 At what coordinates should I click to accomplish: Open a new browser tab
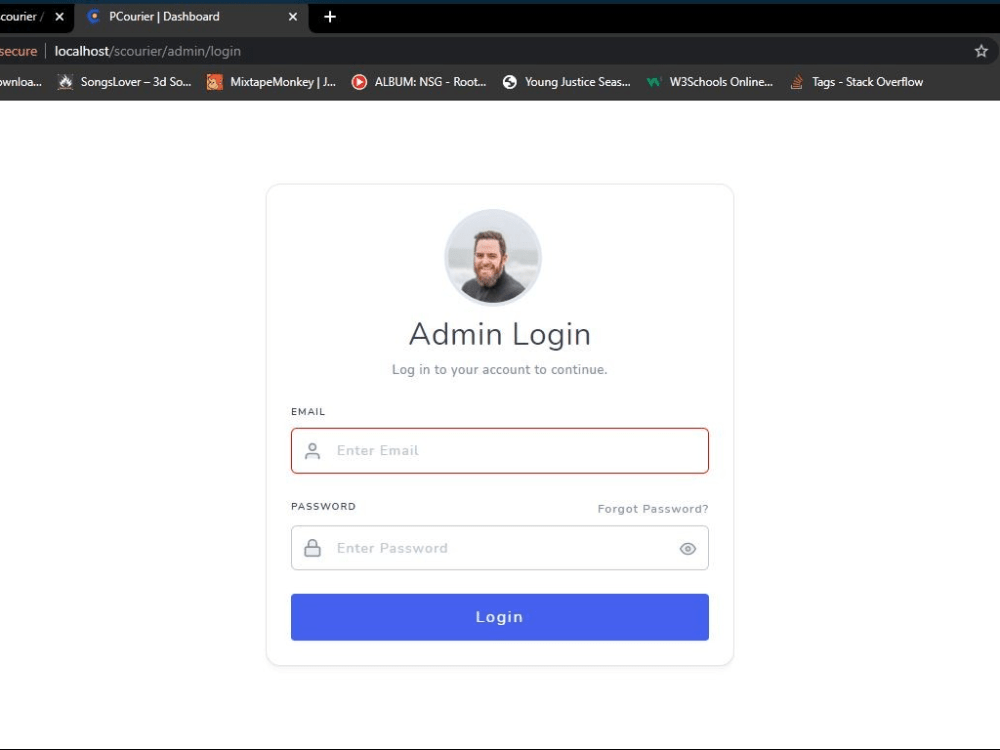coord(330,17)
